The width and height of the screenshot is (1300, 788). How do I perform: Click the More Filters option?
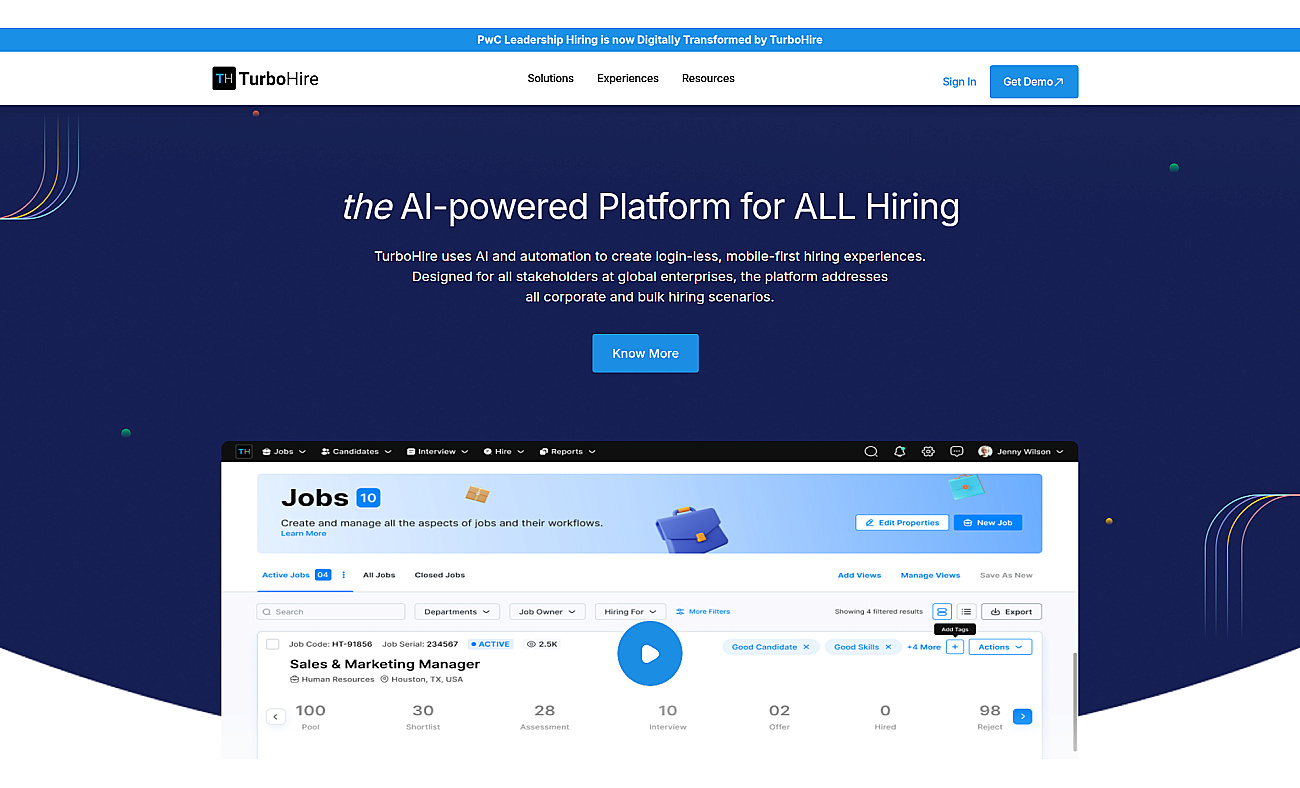click(x=703, y=611)
